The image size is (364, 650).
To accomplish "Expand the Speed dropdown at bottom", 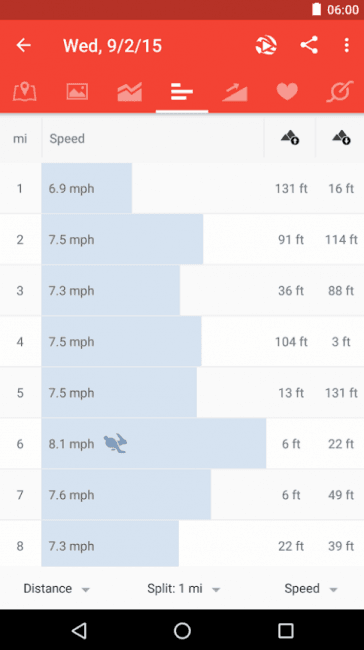I will click(311, 589).
